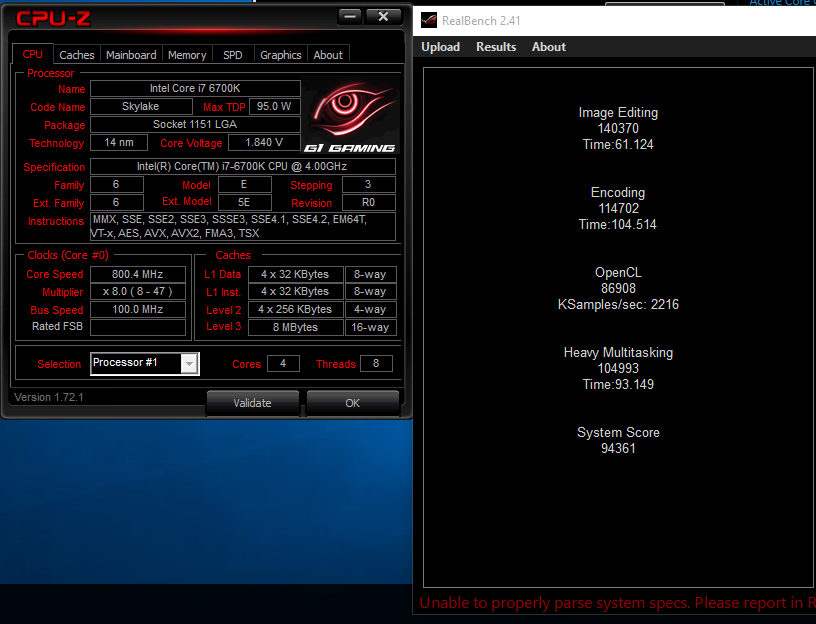
Task: Click the Instructions list text
Action: (243, 226)
